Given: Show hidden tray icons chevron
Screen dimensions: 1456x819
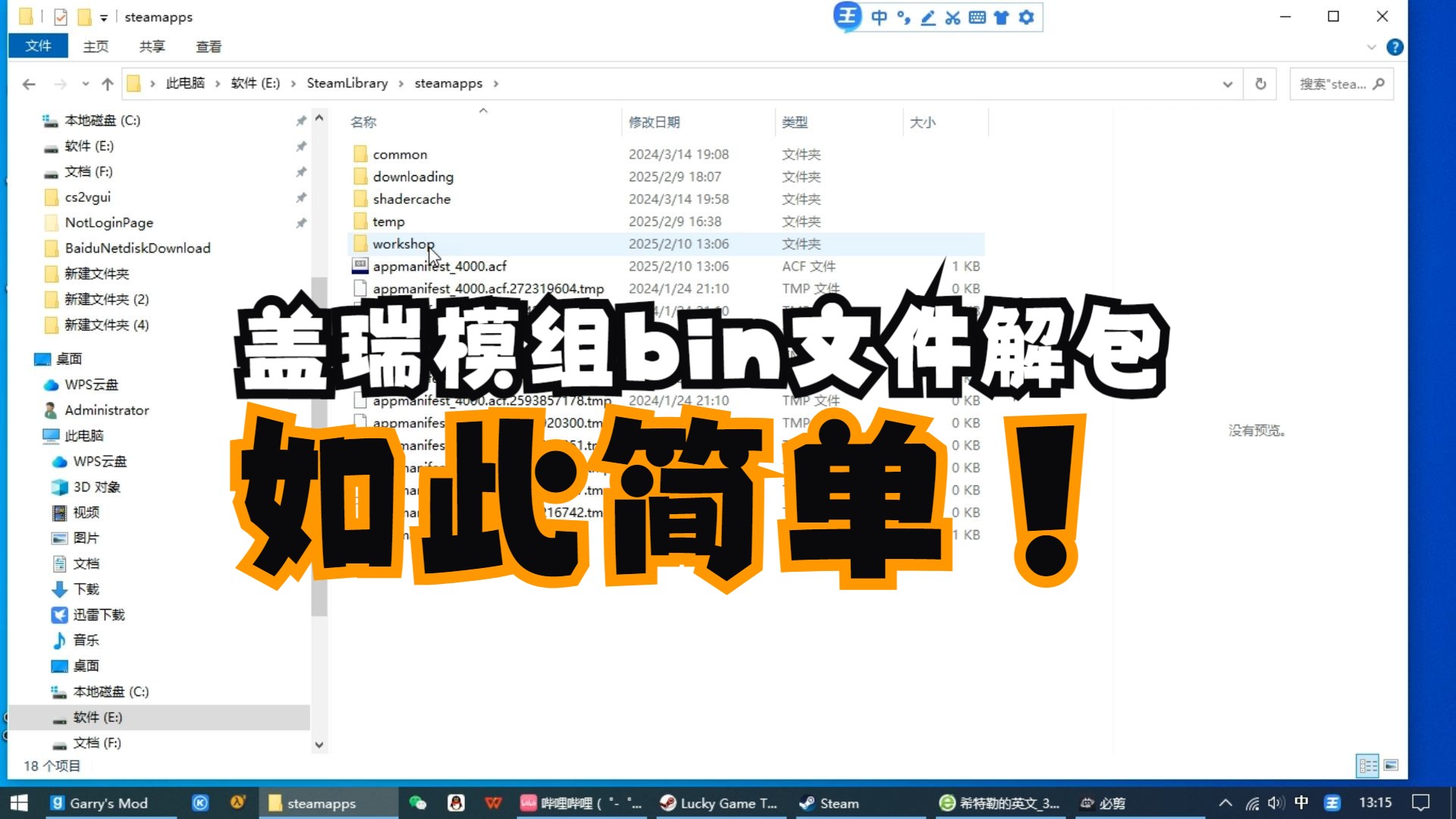Looking at the screenshot, I should pyautogui.click(x=1225, y=803).
